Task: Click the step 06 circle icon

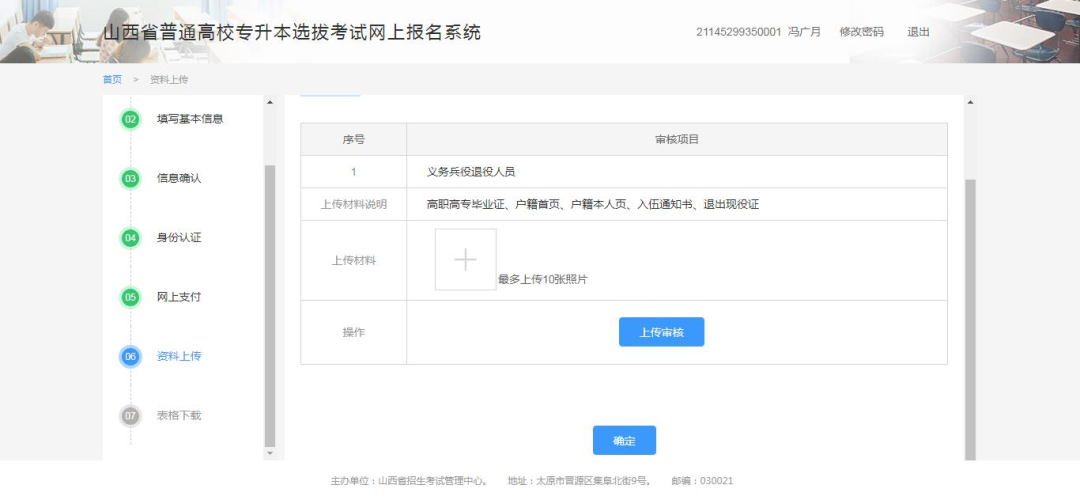Action: click(130, 357)
